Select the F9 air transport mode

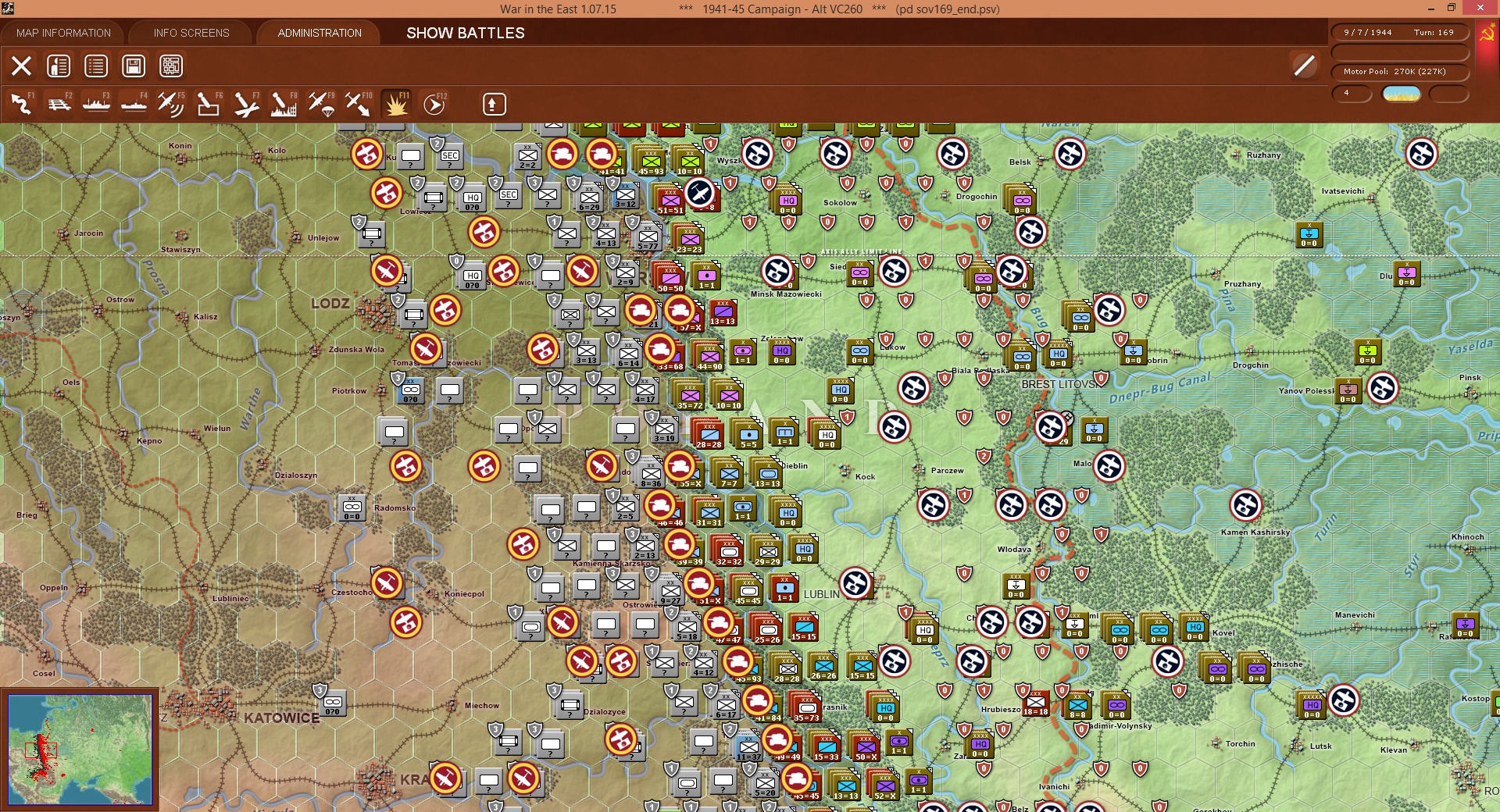(x=321, y=104)
